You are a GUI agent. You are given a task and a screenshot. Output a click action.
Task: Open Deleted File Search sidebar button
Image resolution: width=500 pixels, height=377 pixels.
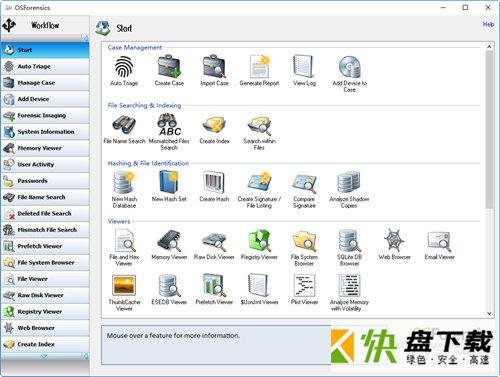(45, 213)
